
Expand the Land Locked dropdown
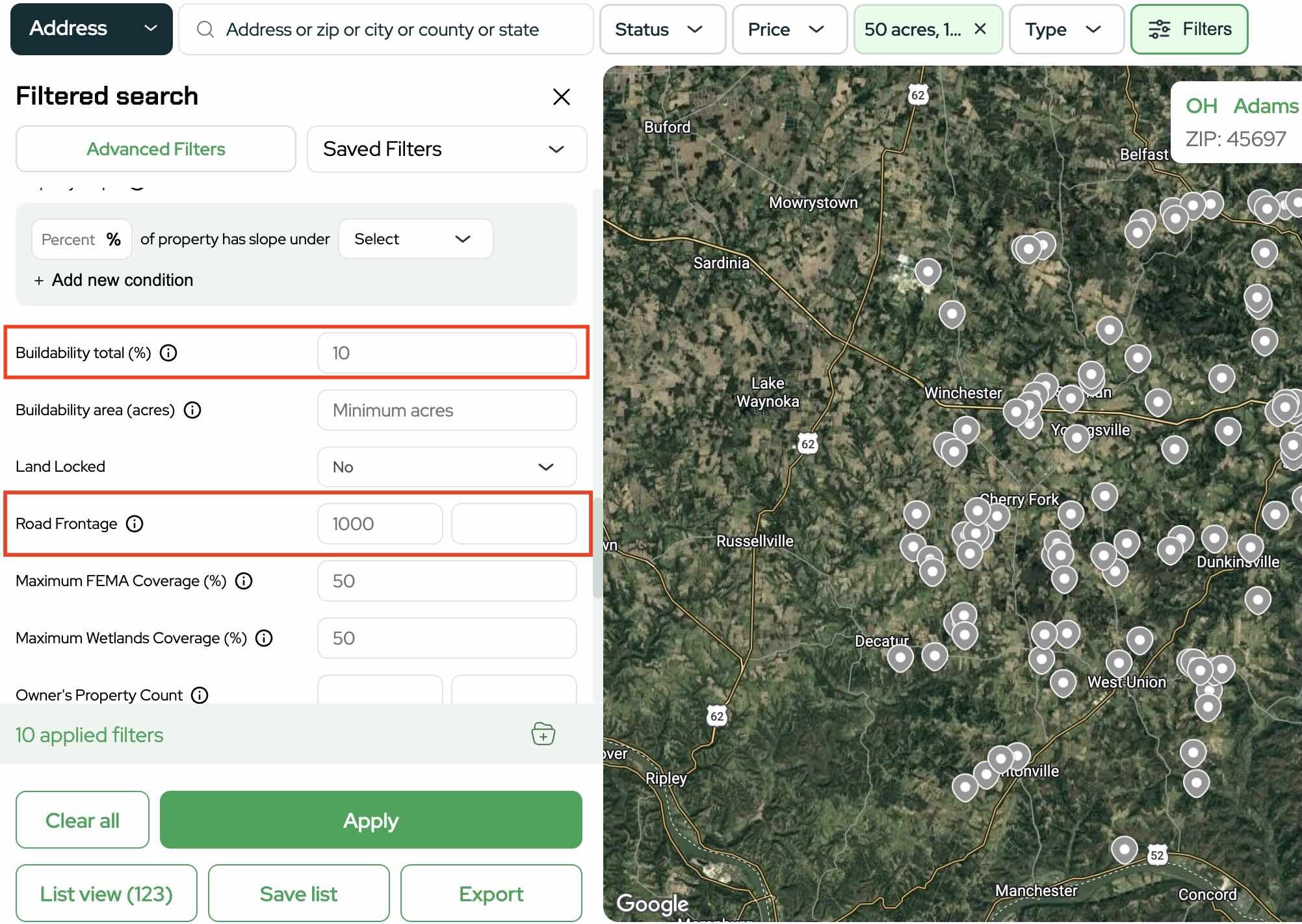tap(447, 467)
